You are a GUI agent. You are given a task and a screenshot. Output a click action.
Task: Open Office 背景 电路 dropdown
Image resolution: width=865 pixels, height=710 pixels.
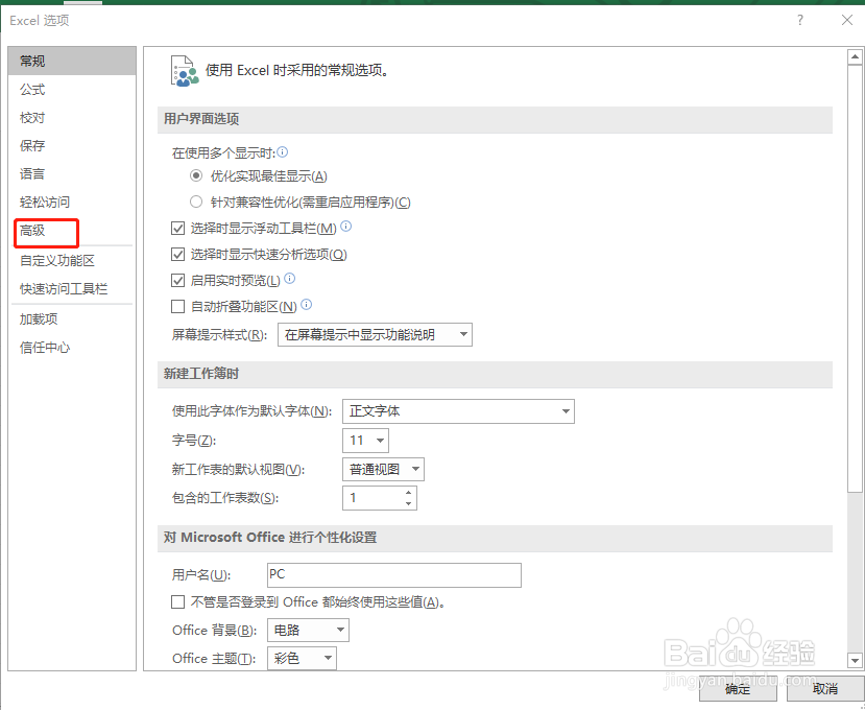(x=308, y=630)
